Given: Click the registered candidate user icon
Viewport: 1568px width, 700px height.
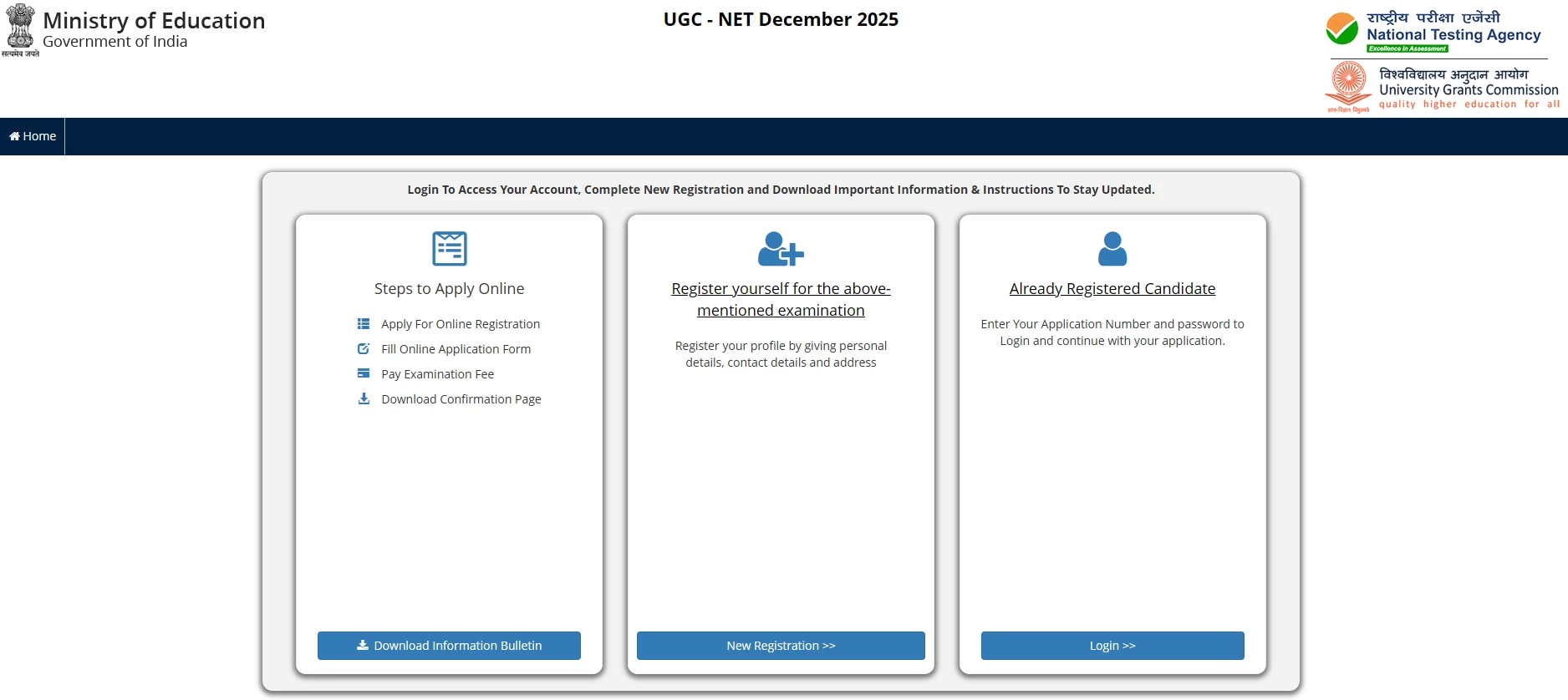Looking at the screenshot, I should [1112, 249].
